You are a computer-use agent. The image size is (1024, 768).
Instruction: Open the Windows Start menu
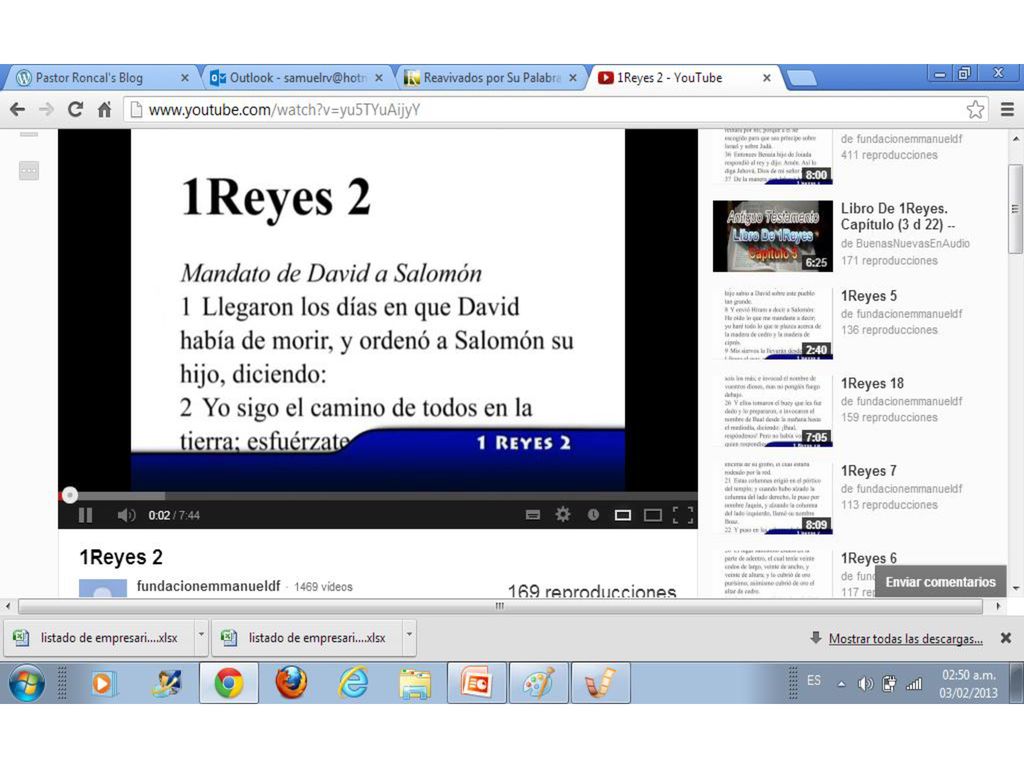(26, 683)
